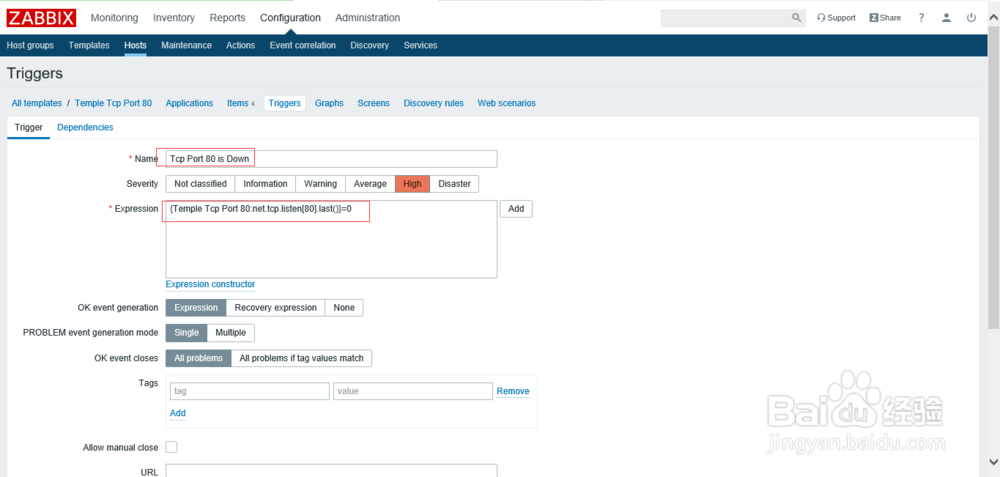
Task: Select All problems for OK event closes
Action: tap(198, 358)
